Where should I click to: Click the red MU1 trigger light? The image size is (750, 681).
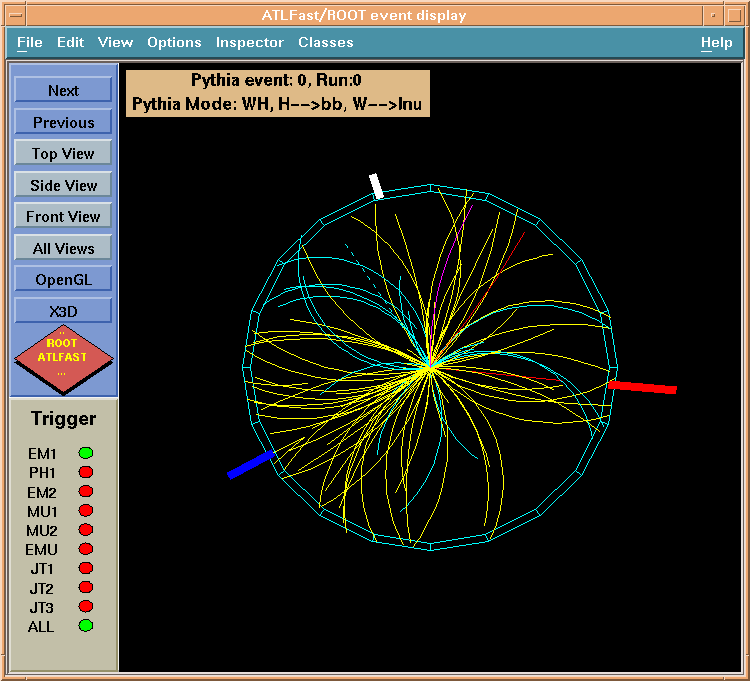[x=86, y=511]
